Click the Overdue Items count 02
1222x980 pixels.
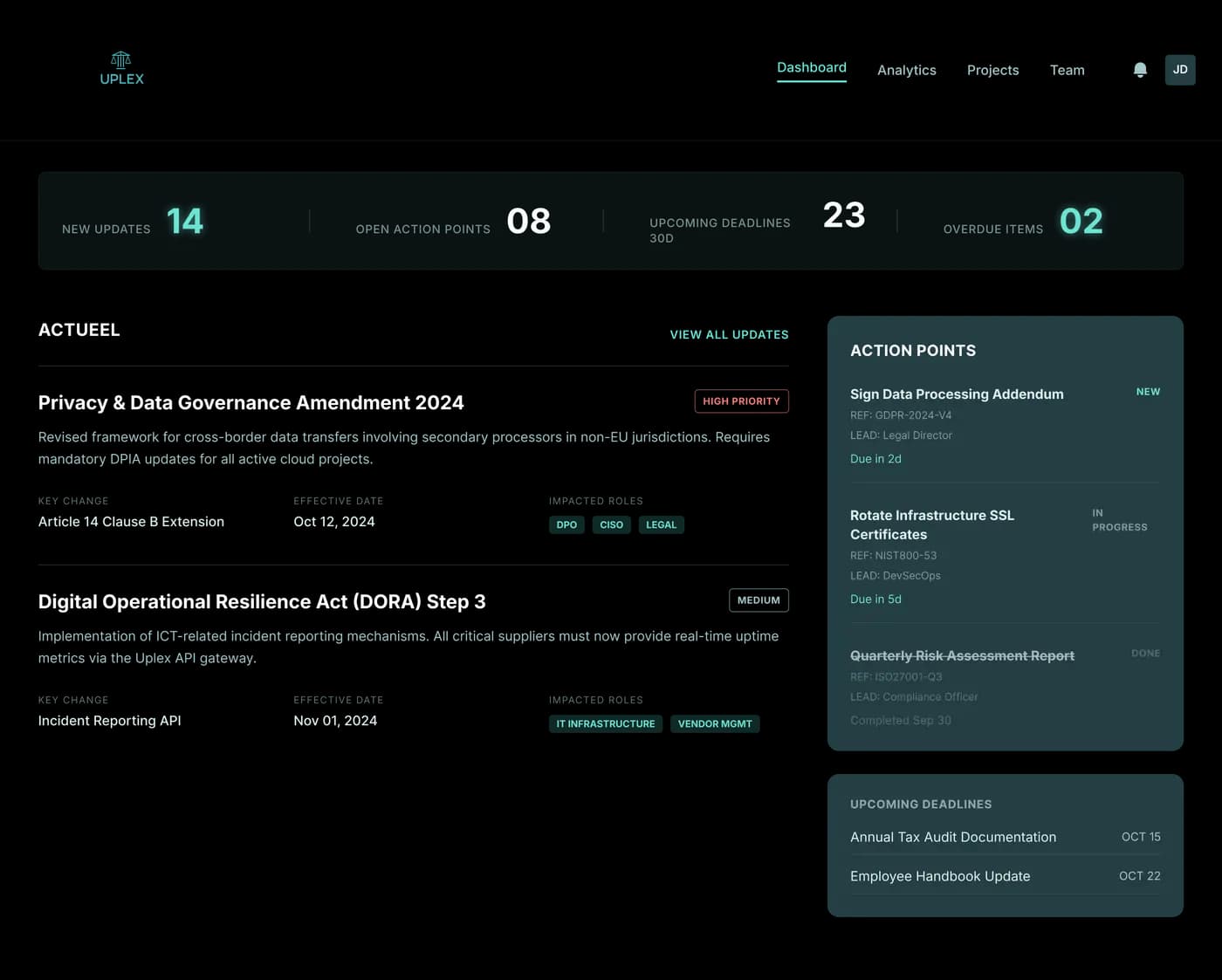tap(1081, 221)
